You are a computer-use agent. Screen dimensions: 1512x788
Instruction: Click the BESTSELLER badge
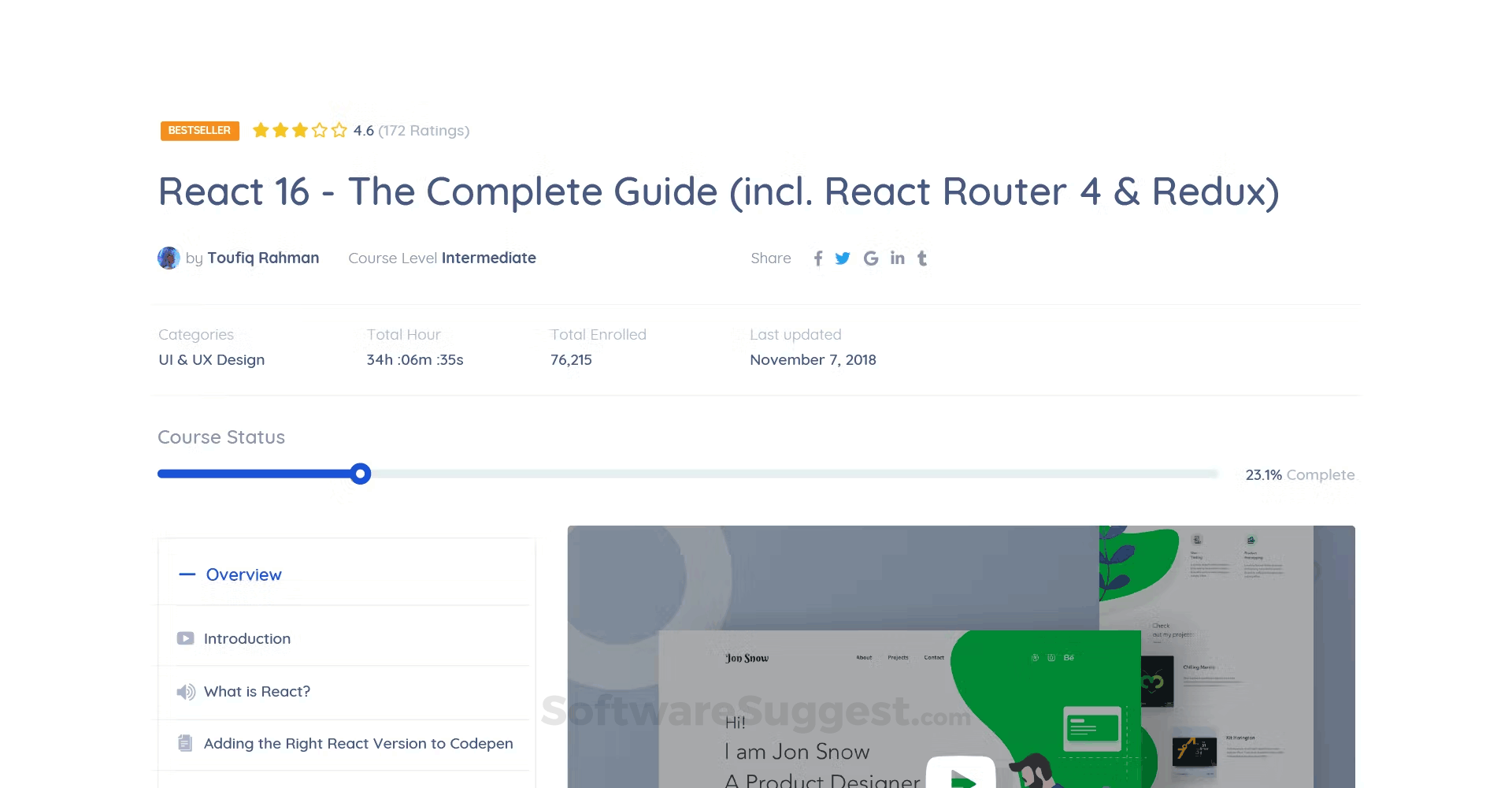pos(200,131)
